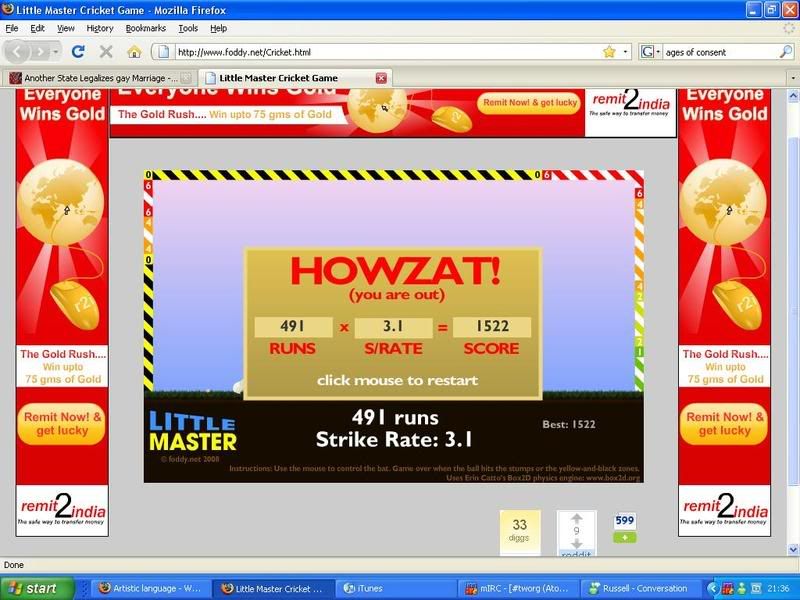Click the 33 diggs badge

(519, 531)
